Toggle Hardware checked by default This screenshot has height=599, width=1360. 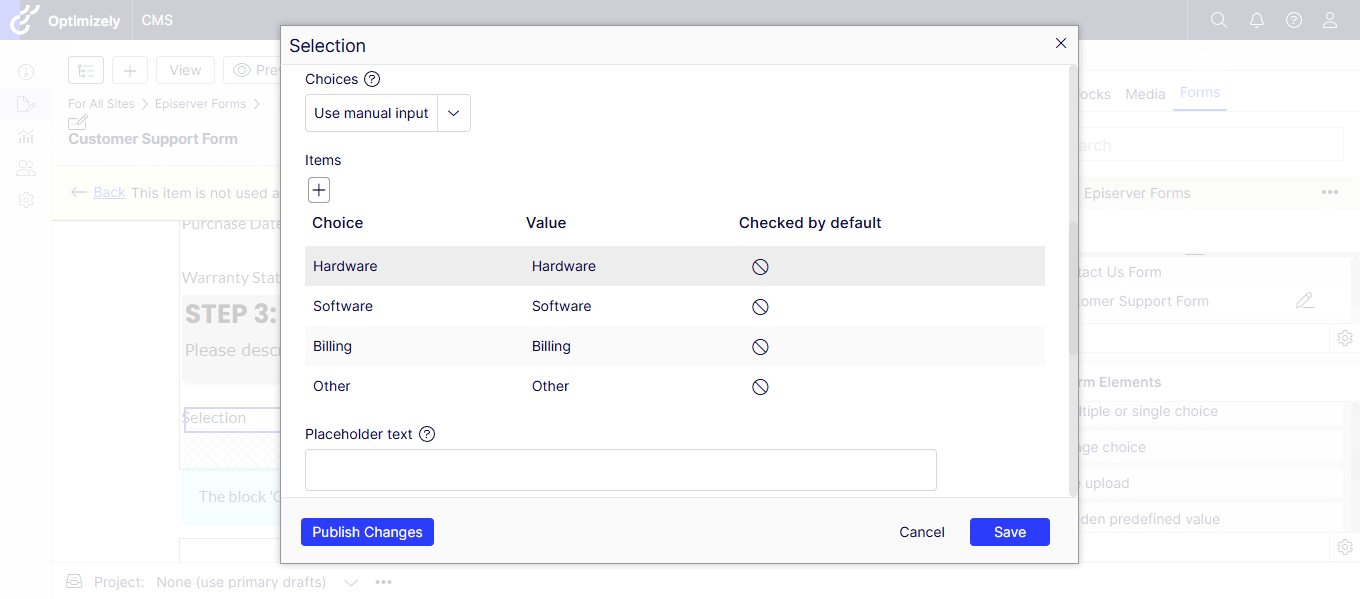[x=760, y=267]
